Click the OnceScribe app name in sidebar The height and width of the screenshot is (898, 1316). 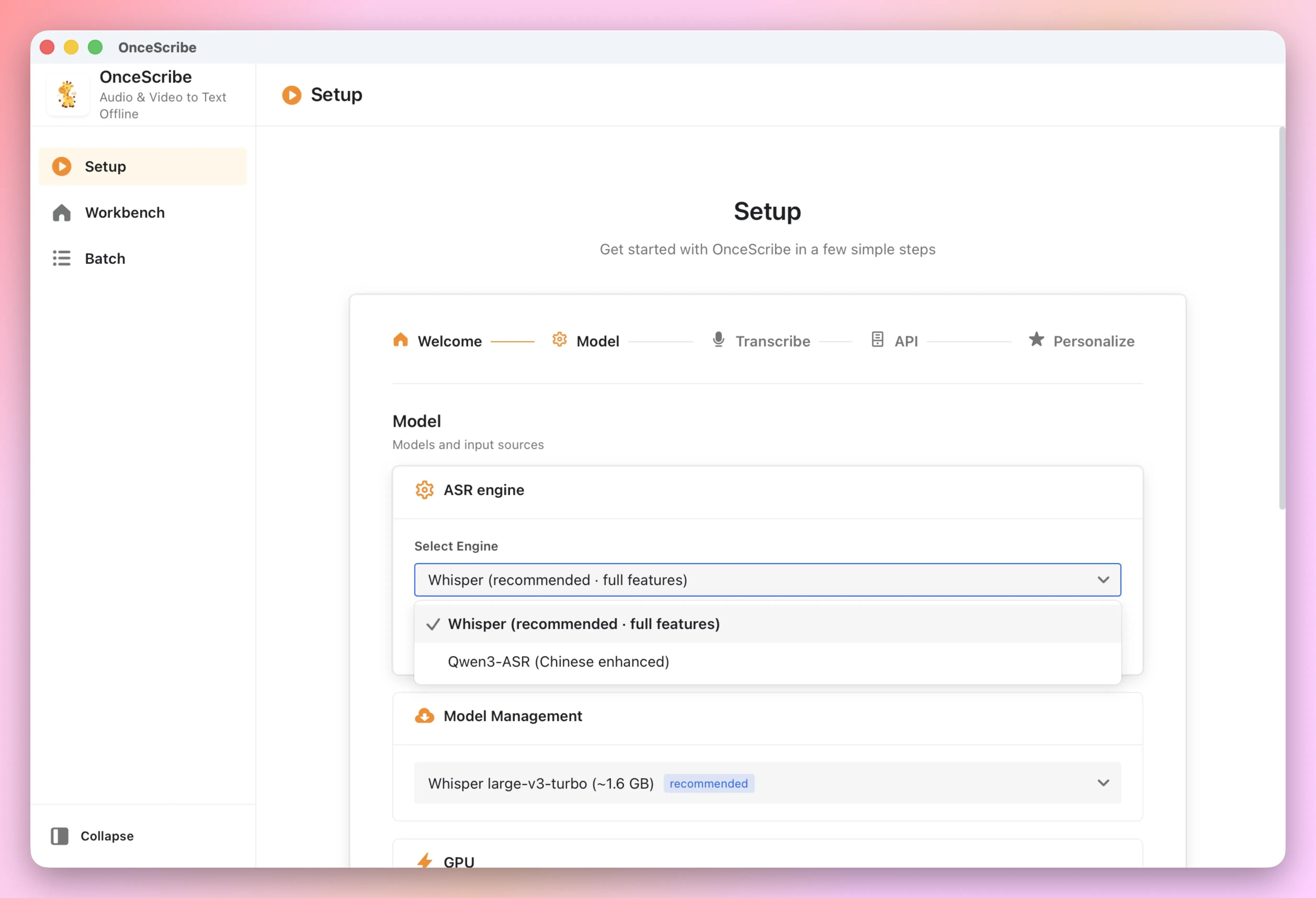point(145,76)
